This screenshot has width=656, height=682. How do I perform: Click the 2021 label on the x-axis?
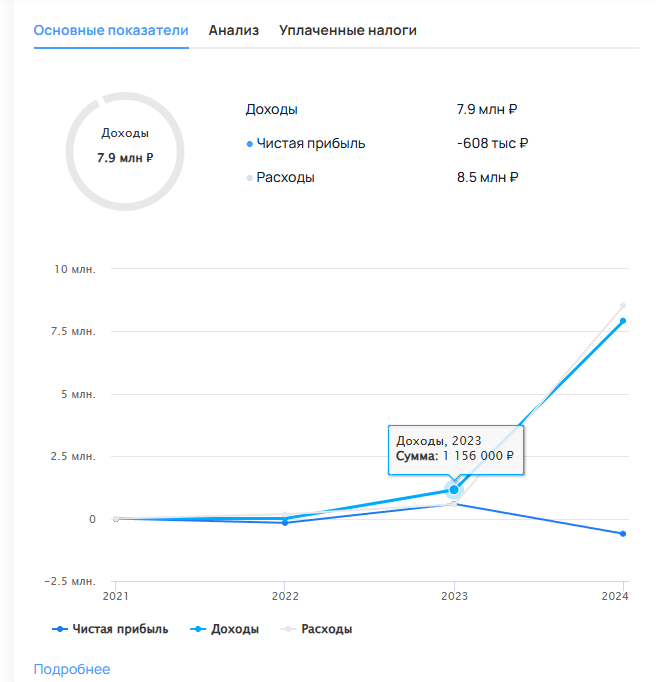[x=116, y=597]
